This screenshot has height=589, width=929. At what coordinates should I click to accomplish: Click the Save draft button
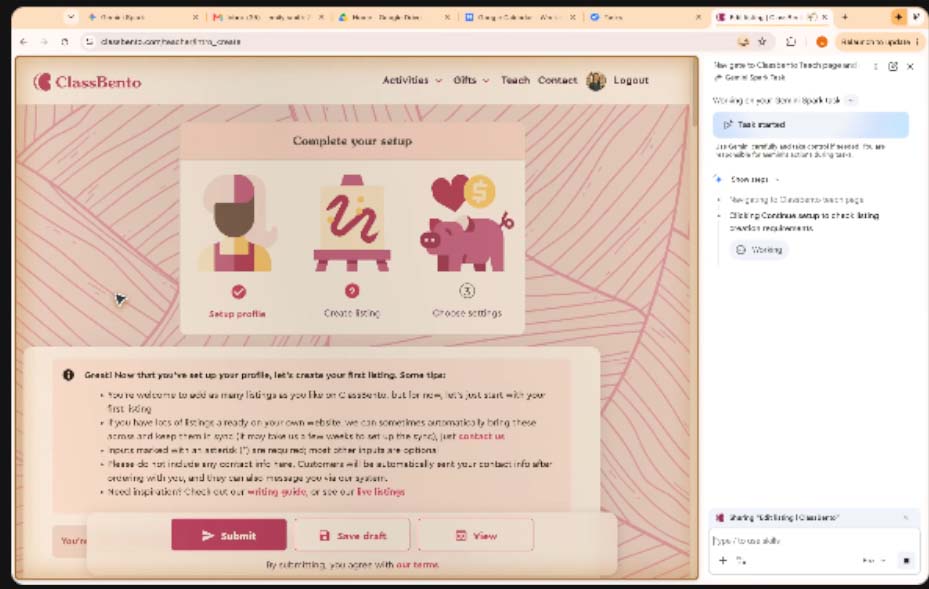pyautogui.click(x=352, y=535)
